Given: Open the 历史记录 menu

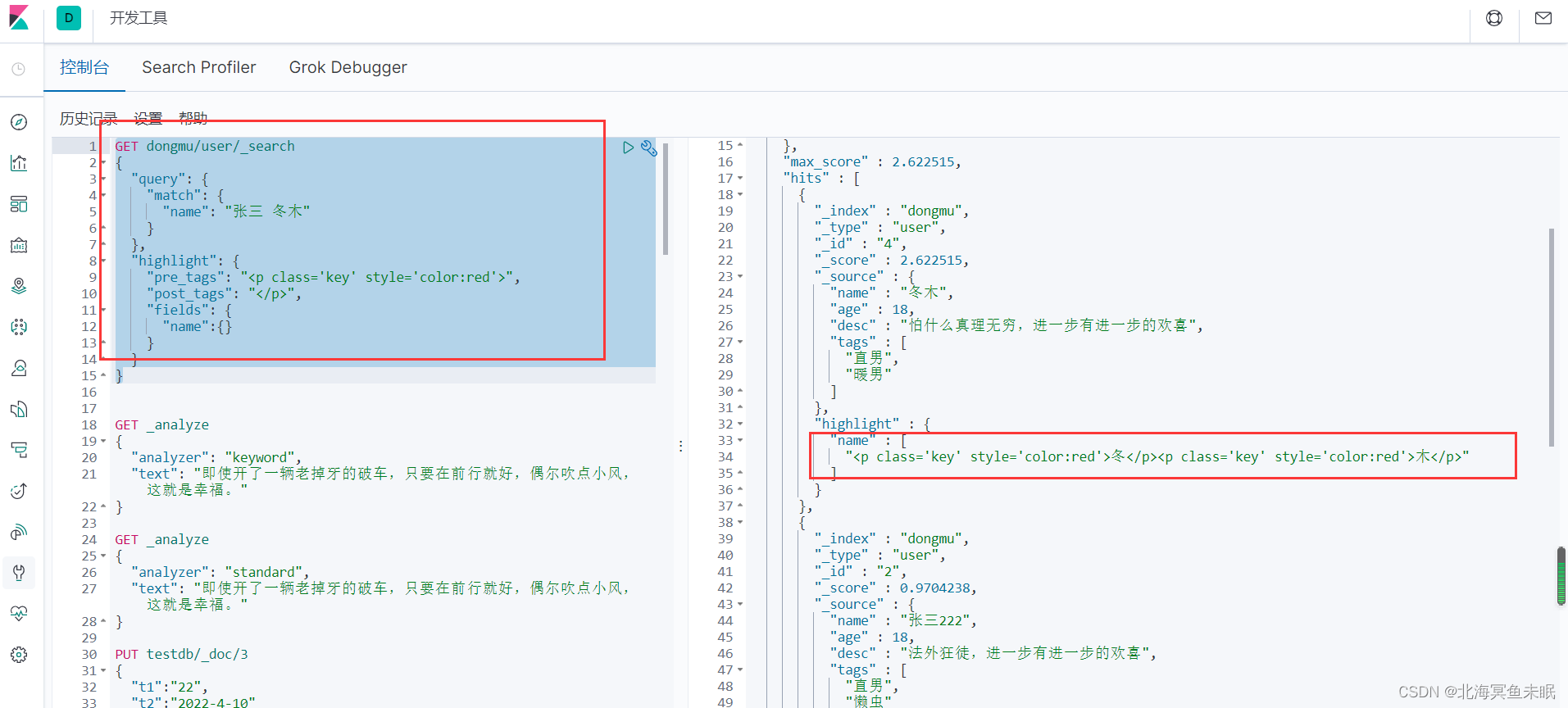Looking at the screenshot, I should coord(89,119).
